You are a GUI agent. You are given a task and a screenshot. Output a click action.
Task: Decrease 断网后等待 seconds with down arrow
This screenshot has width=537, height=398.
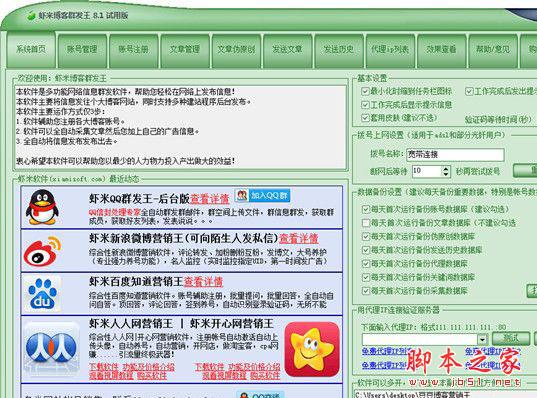point(445,174)
